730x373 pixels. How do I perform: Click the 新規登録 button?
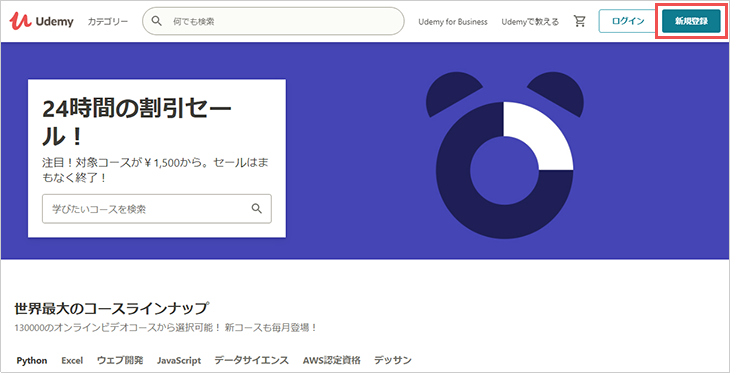pyautogui.click(x=691, y=21)
